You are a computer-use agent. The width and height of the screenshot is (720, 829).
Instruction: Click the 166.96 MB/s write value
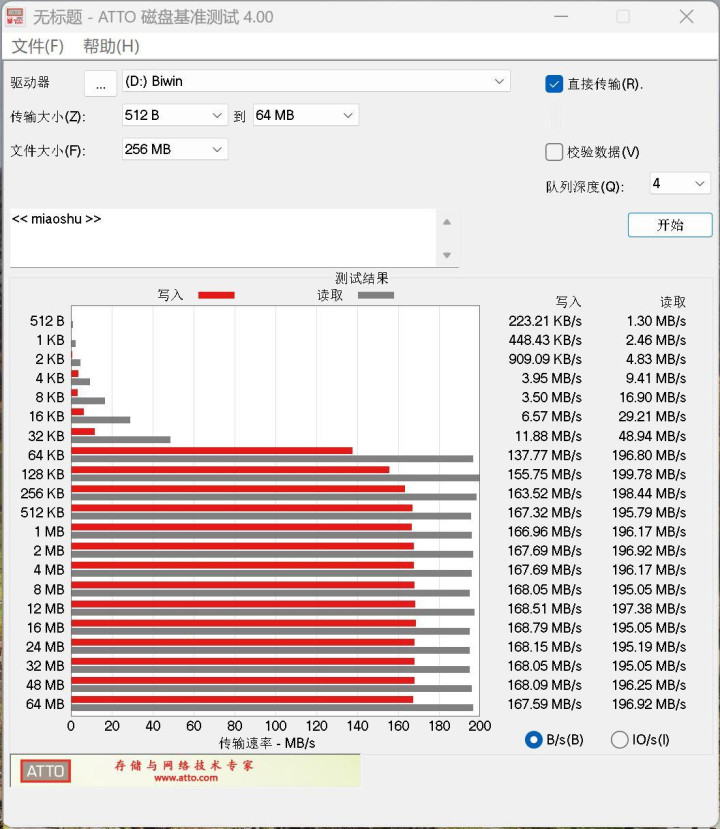point(544,532)
